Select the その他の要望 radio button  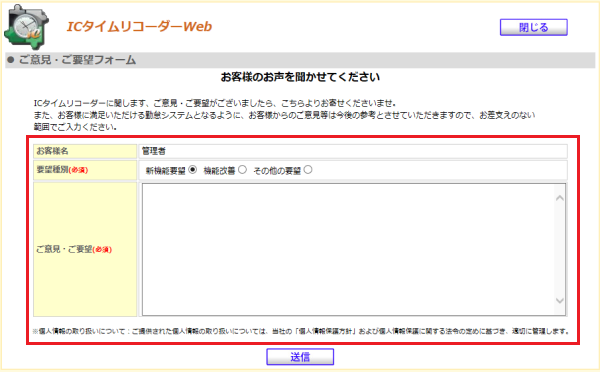308,170
